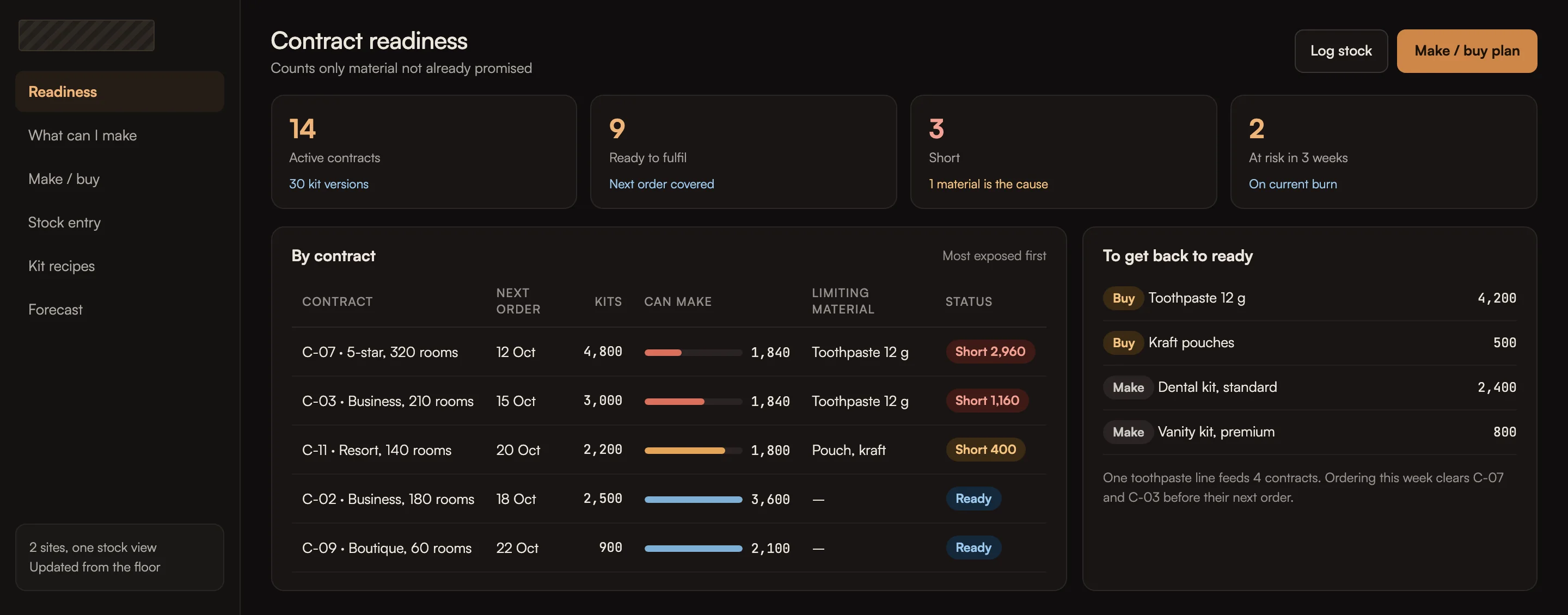Click the Ready badge for C-09
Image resolution: width=1568 pixels, height=615 pixels.
[x=973, y=548]
